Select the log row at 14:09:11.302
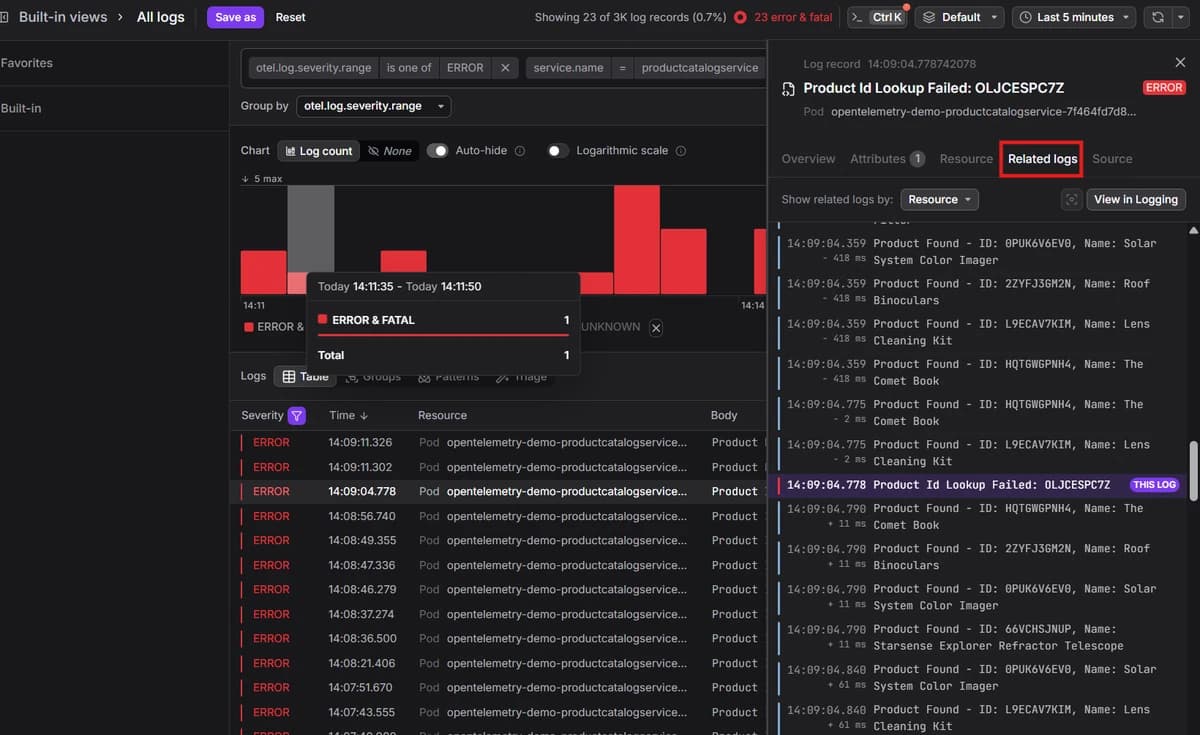Screen dimensions: 1200x735 point(498,467)
